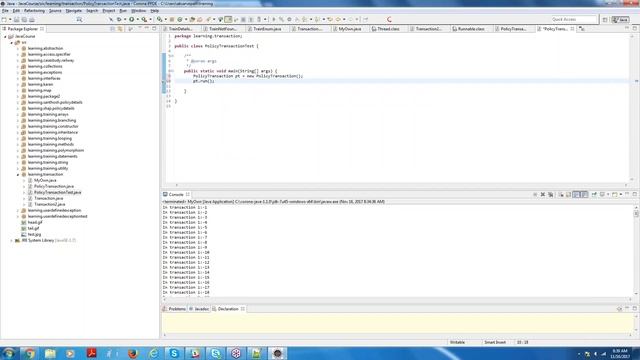The width and height of the screenshot is (640, 360).
Task: Open the Navigate menu
Action: pyautogui.click(x=73, y=11)
